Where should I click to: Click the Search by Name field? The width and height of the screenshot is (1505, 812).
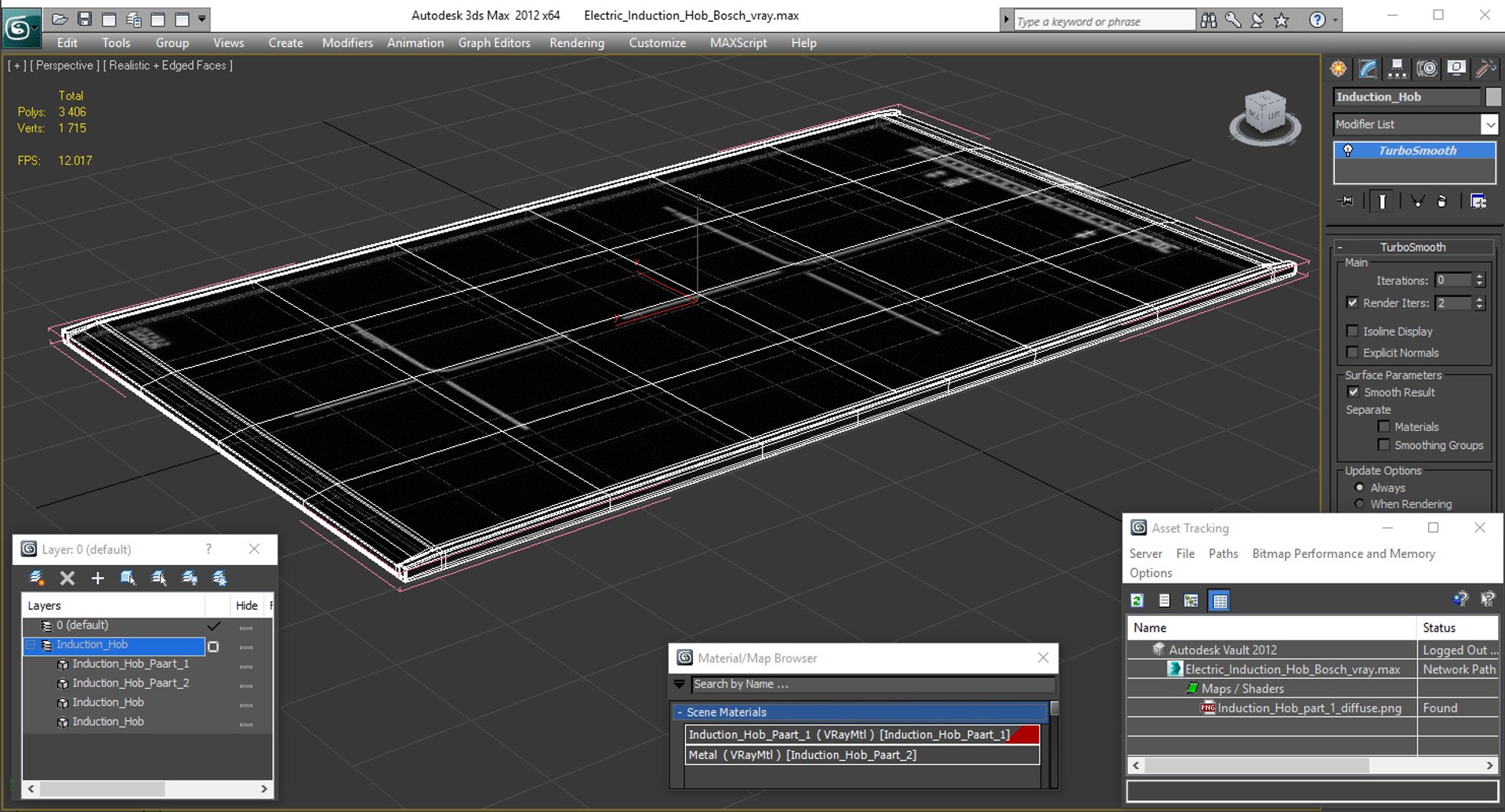click(872, 684)
